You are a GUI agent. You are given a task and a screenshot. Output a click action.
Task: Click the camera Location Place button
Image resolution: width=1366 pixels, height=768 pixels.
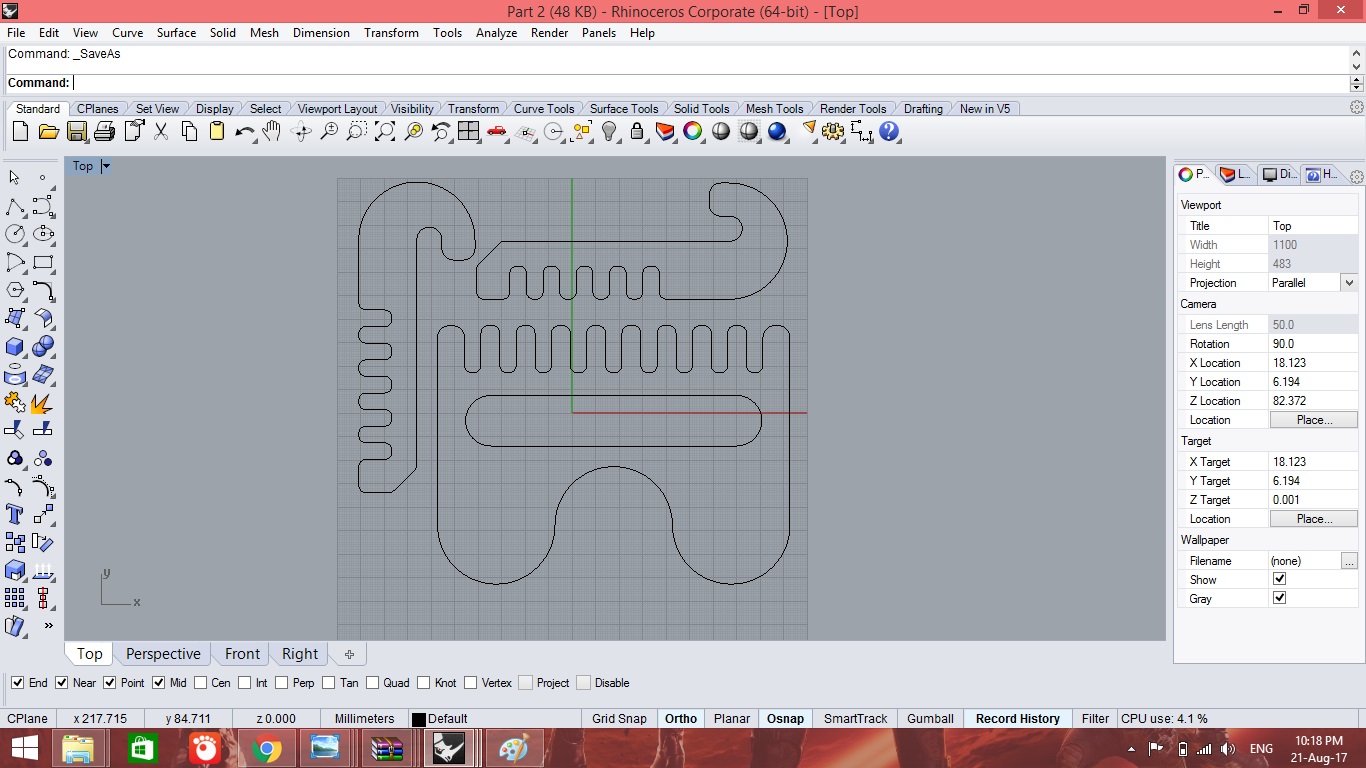coord(1313,420)
